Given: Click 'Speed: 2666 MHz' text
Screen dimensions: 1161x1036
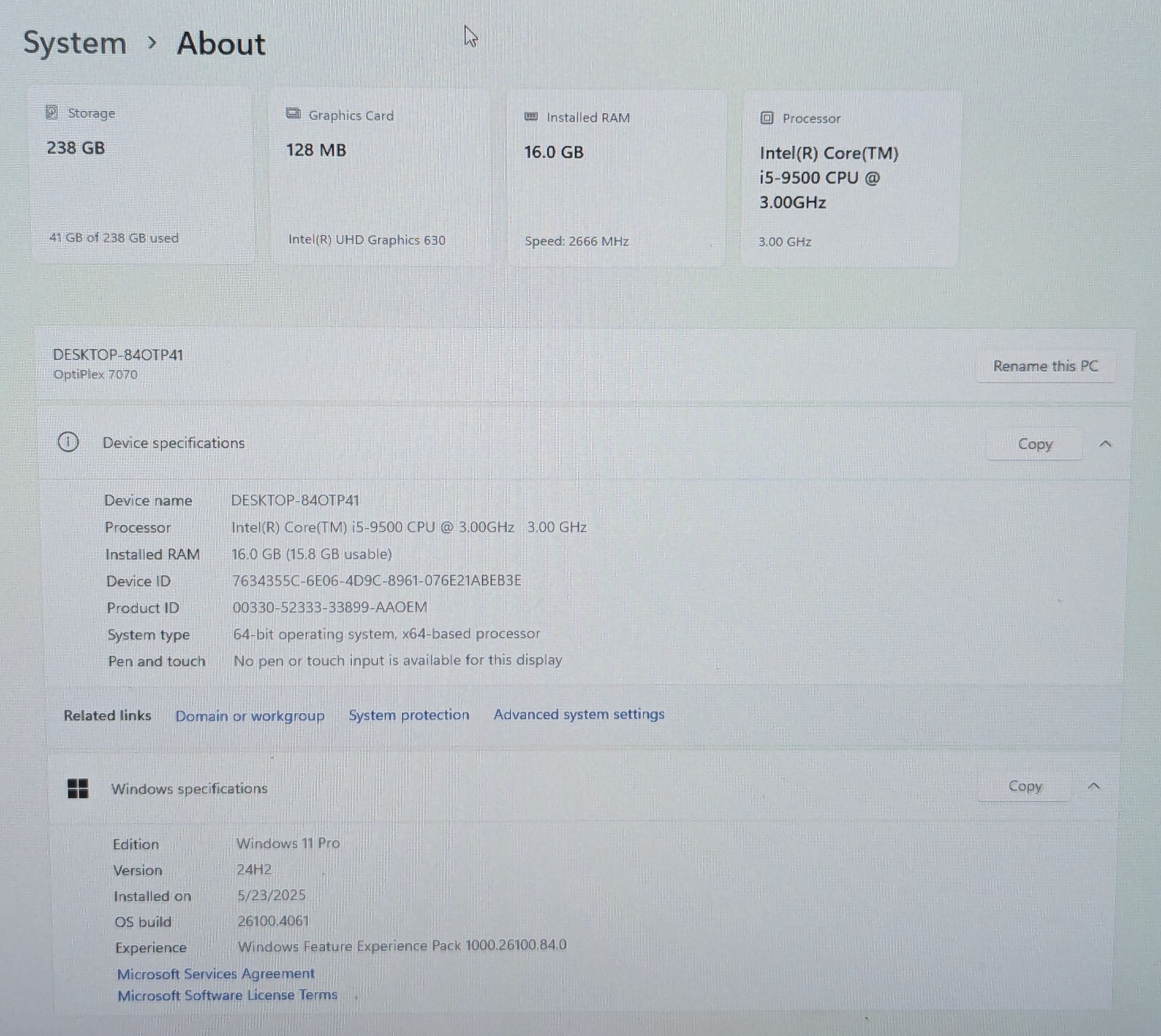Looking at the screenshot, I should pos(577,241).
